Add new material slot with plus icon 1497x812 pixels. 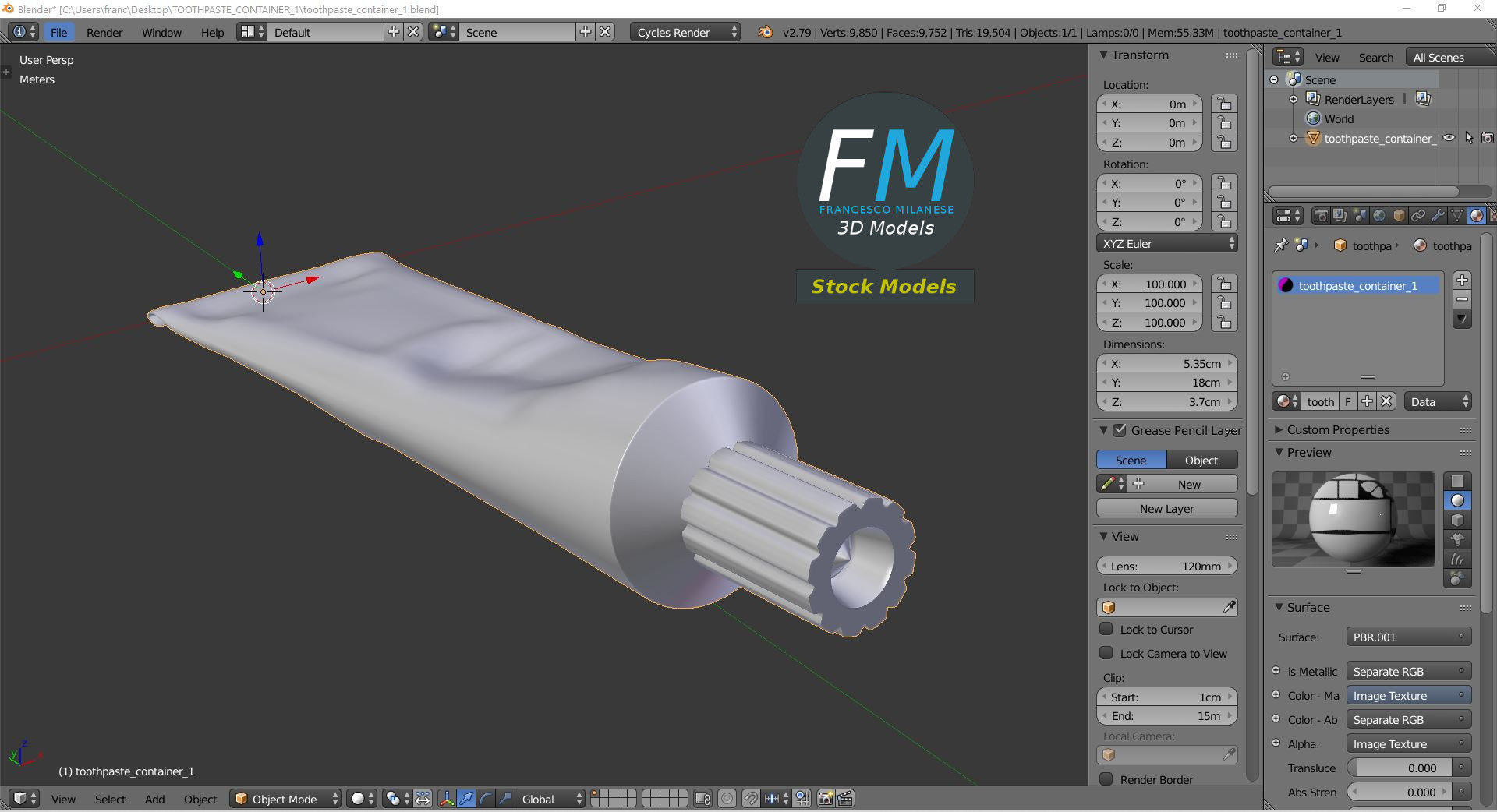point(1463,281)
